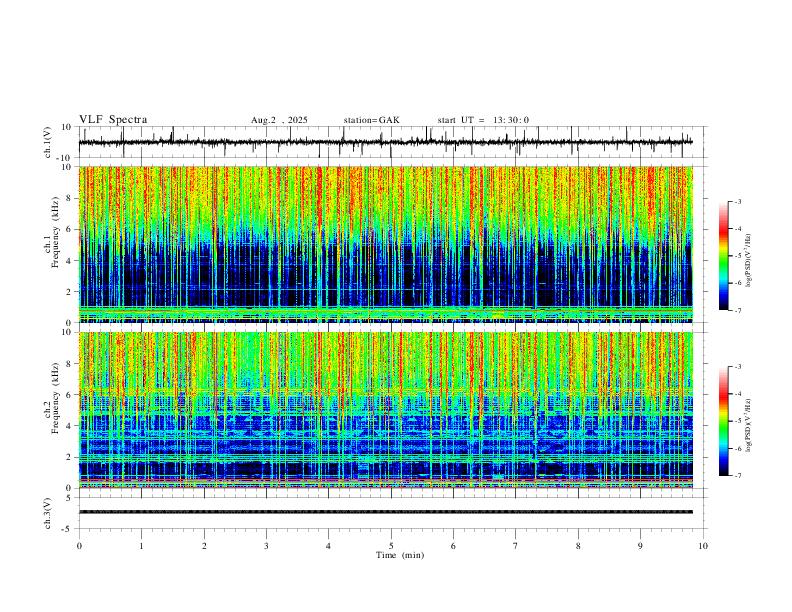Click the 'Aug.2 , 2025' date label
This screenshot has height=612, width=792.
279,120
